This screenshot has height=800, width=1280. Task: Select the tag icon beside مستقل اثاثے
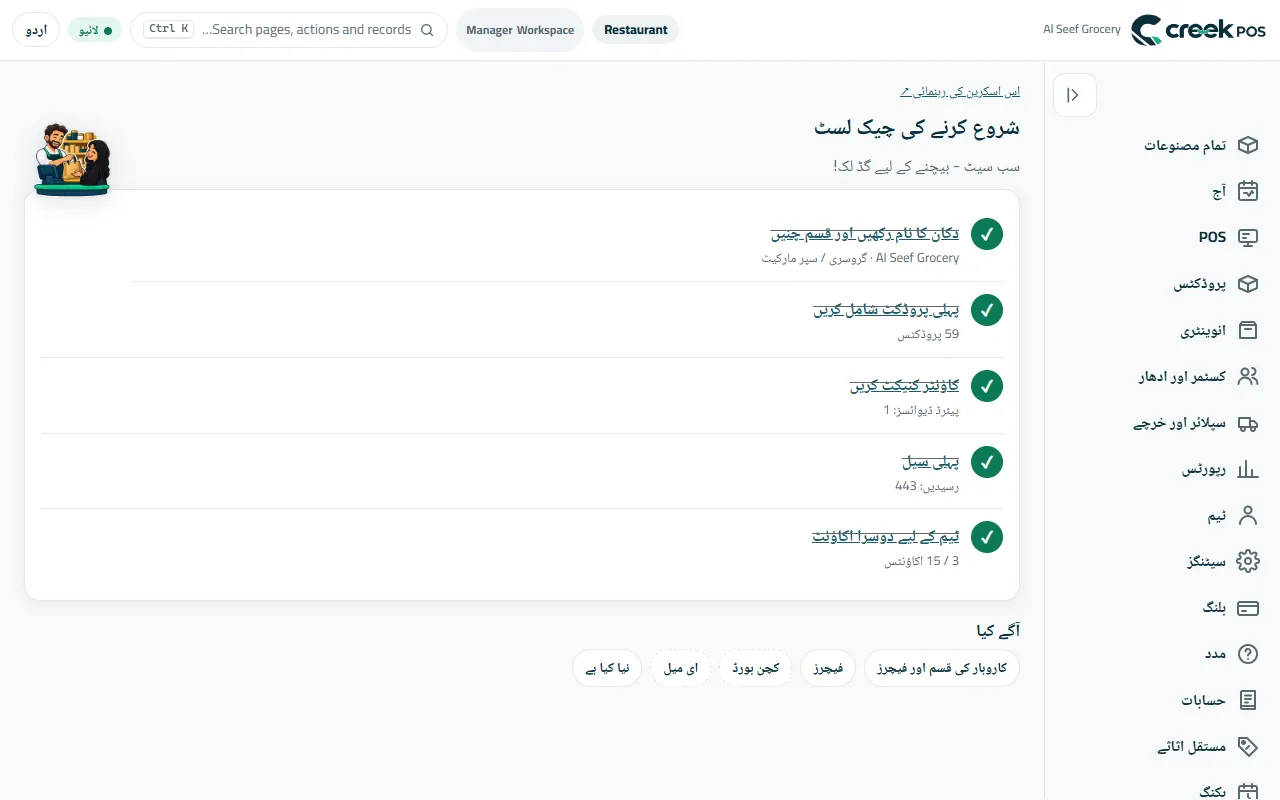point(1247,747)
